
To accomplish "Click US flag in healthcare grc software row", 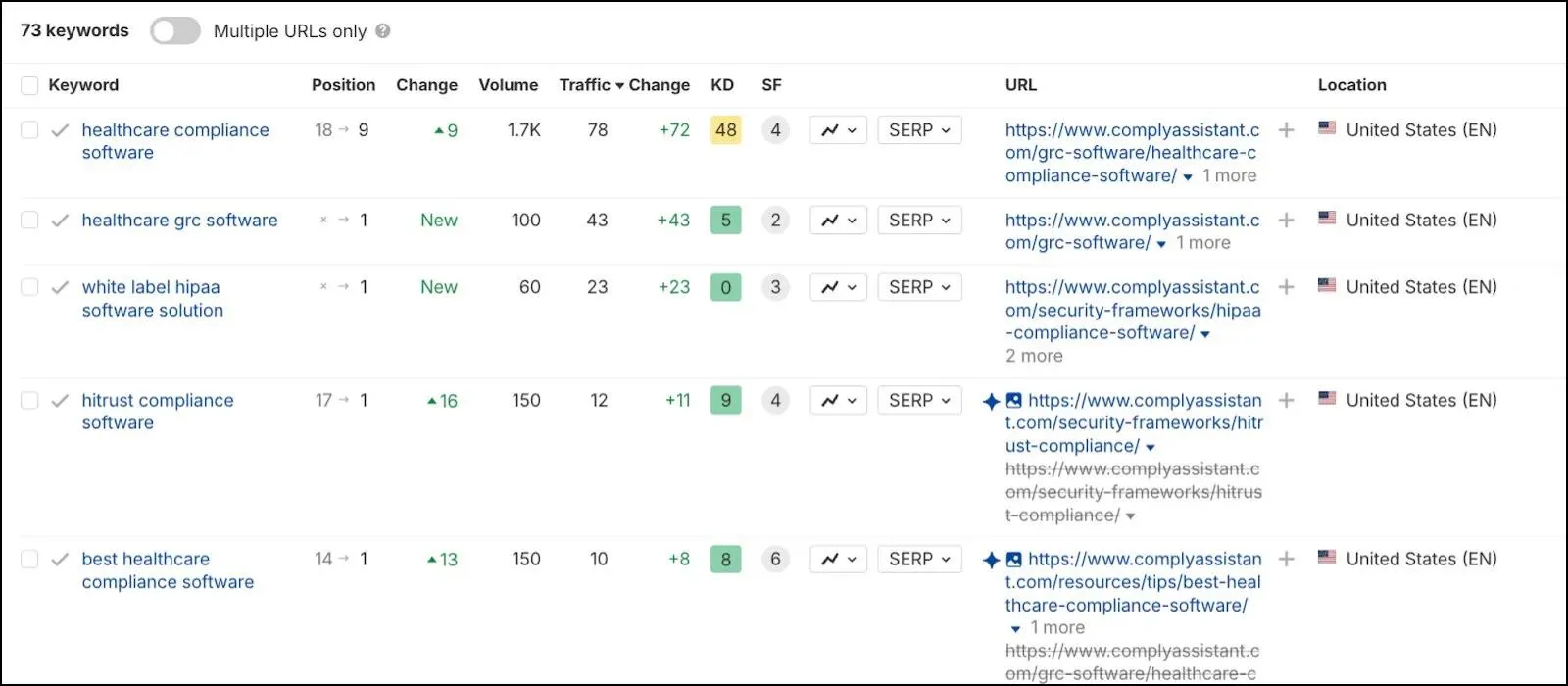I will coord(1327,218).
